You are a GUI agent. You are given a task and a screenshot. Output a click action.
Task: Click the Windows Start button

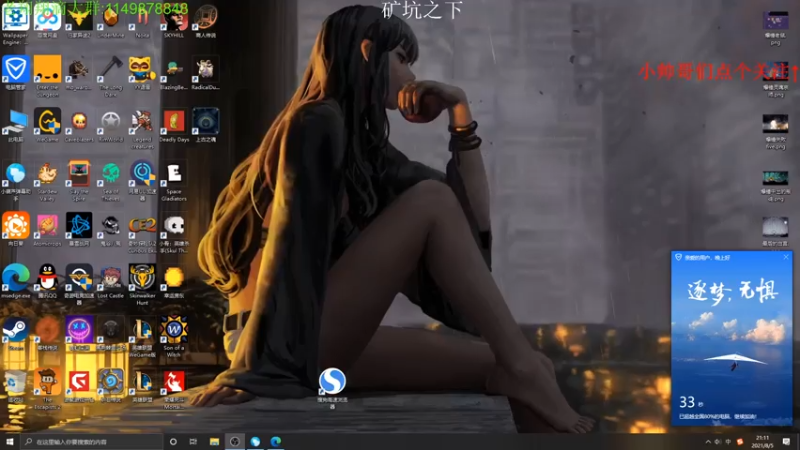(10, 441)
